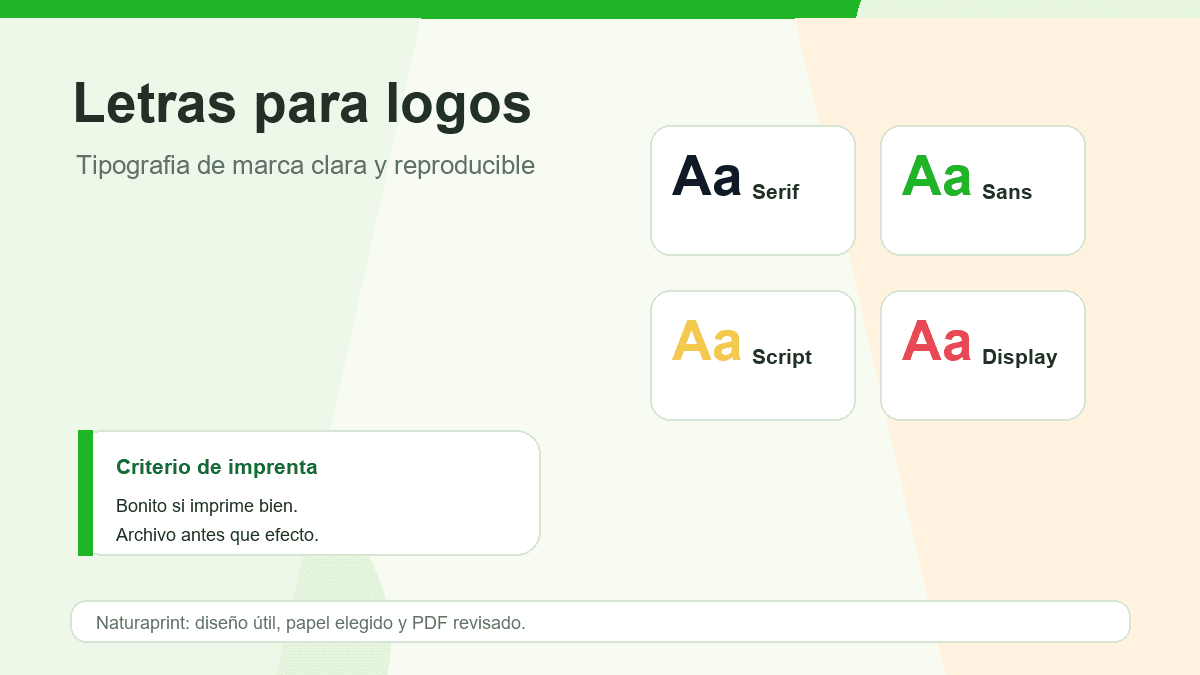Select the line 'Bonito si imprime bien.'
The height and width of the screenshot is (675, 1200).
[x=207, y=506]
